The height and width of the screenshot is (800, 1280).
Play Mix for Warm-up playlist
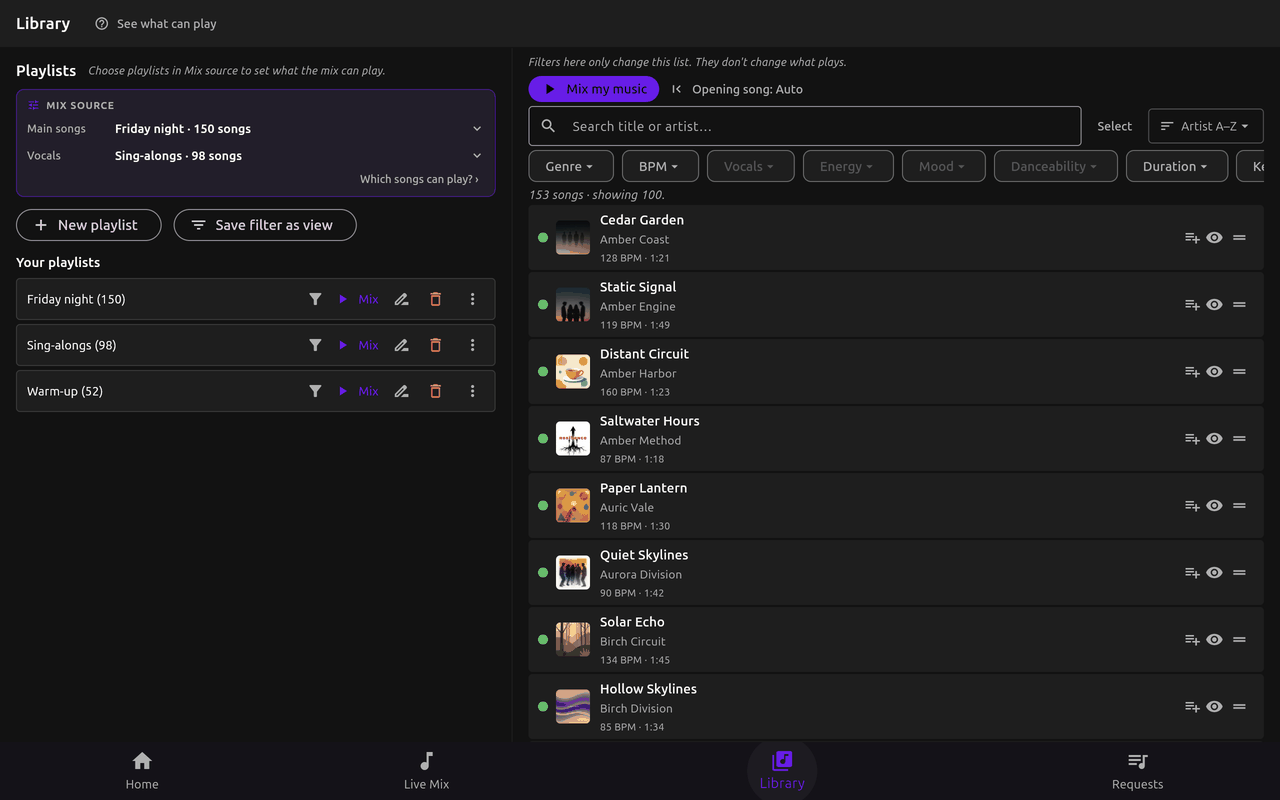[358, 391]
